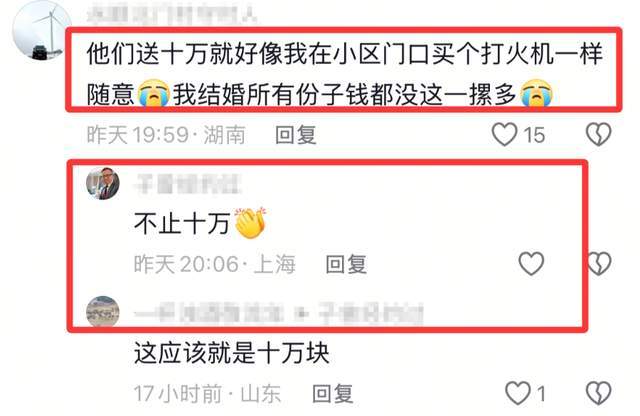Click the timestamp 昨天 19:59 · 湖南

pyautogui.click(x=166, y=135)
